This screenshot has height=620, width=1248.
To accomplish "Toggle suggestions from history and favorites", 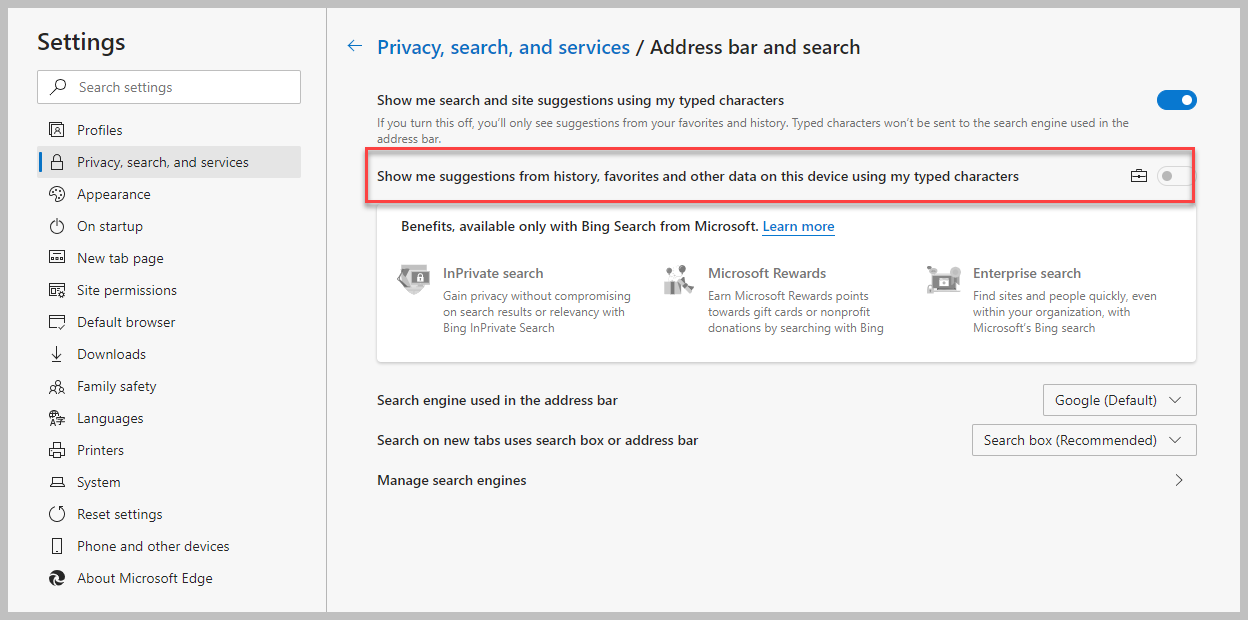I will 1174,176.
